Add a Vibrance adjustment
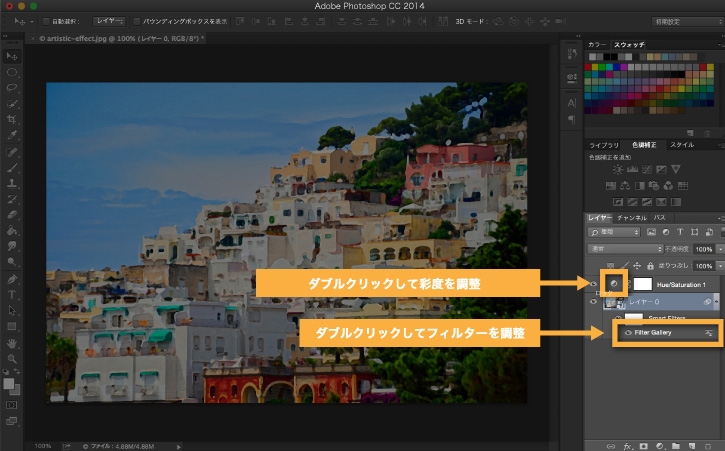725x451 pixels. click(x=676, y=169)
